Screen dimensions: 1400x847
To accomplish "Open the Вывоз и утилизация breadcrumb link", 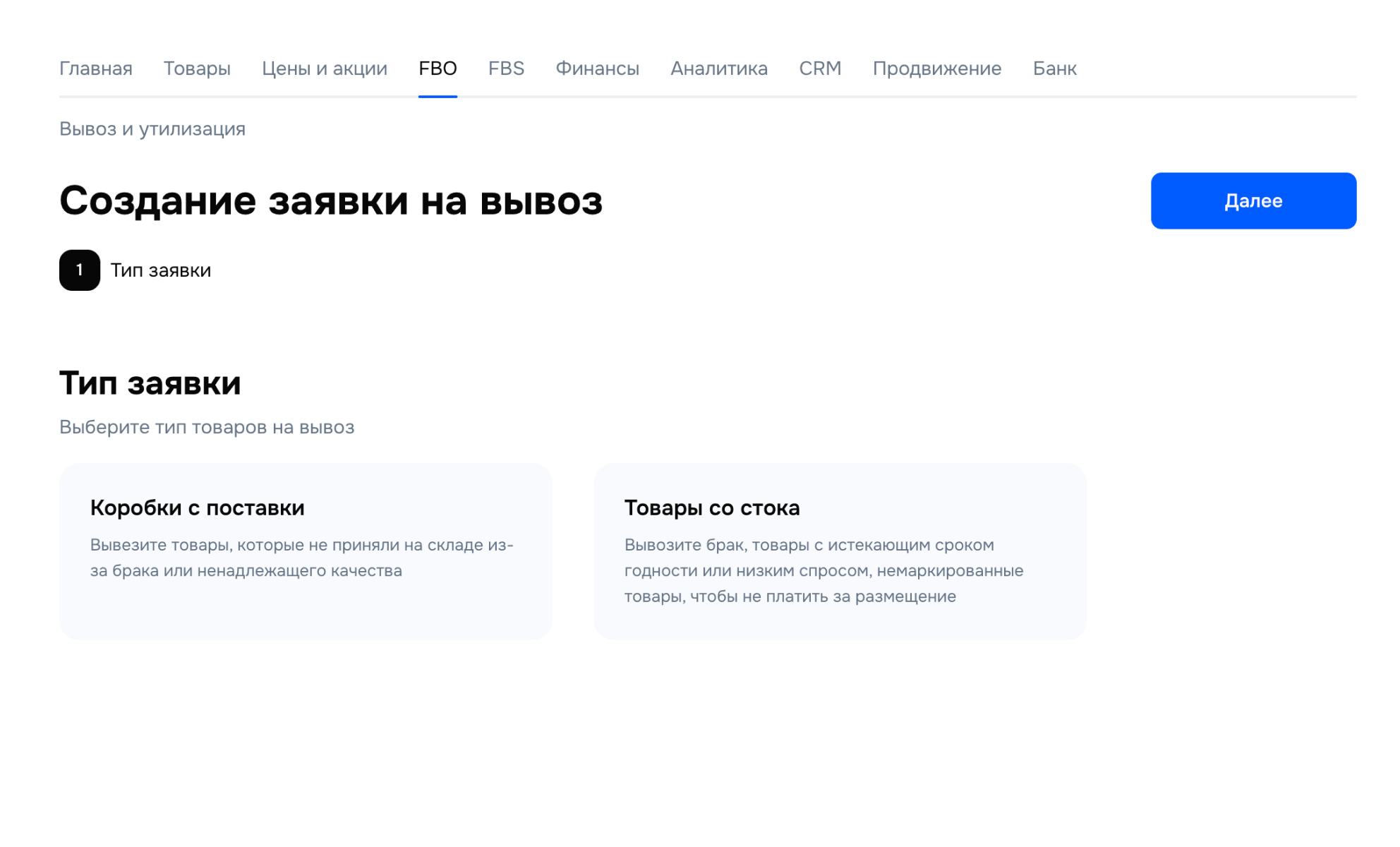I will point(152,128).
